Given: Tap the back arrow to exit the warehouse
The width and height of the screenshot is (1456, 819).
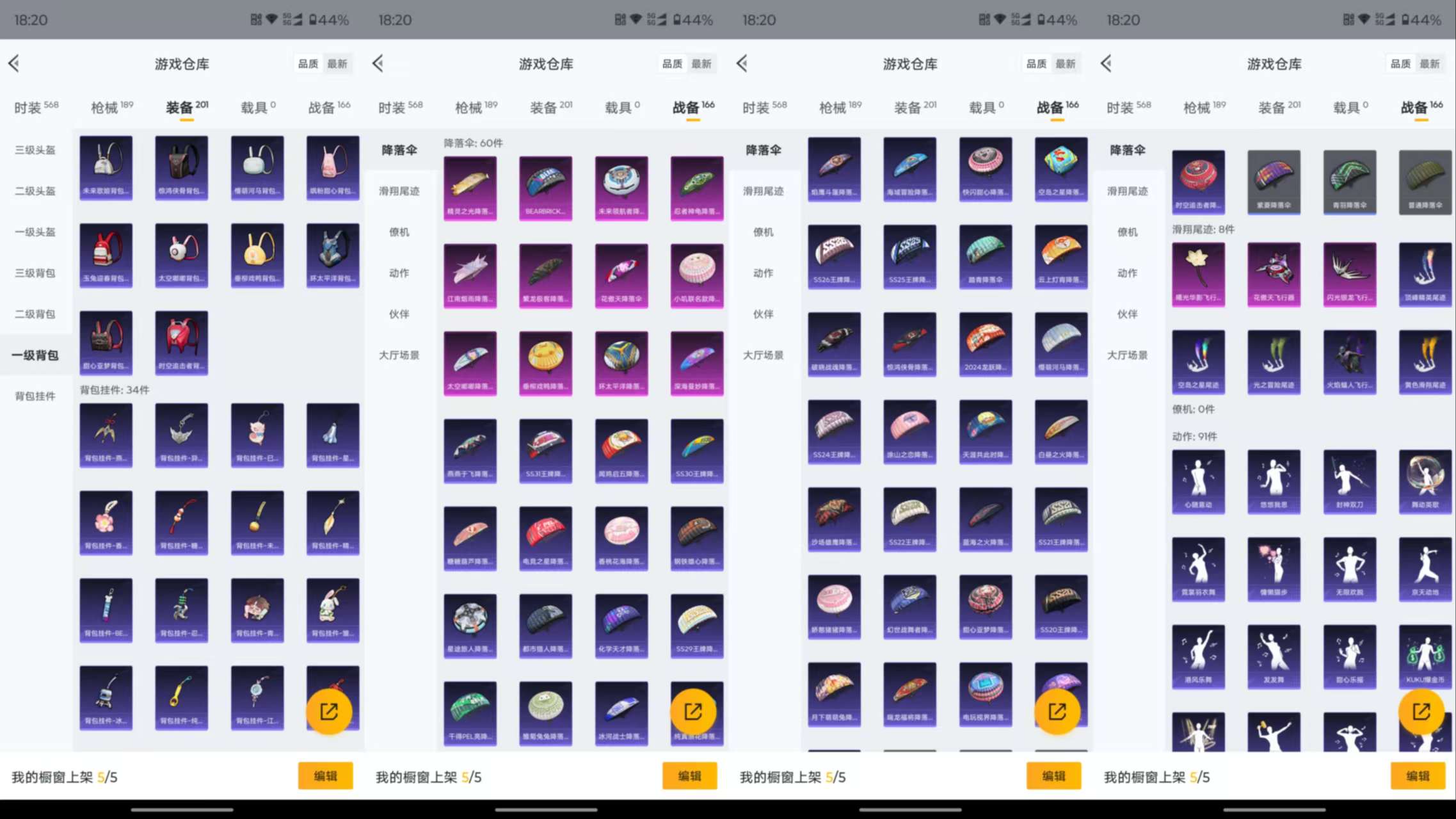Looking at the screenshot, I should click(15, 63).
